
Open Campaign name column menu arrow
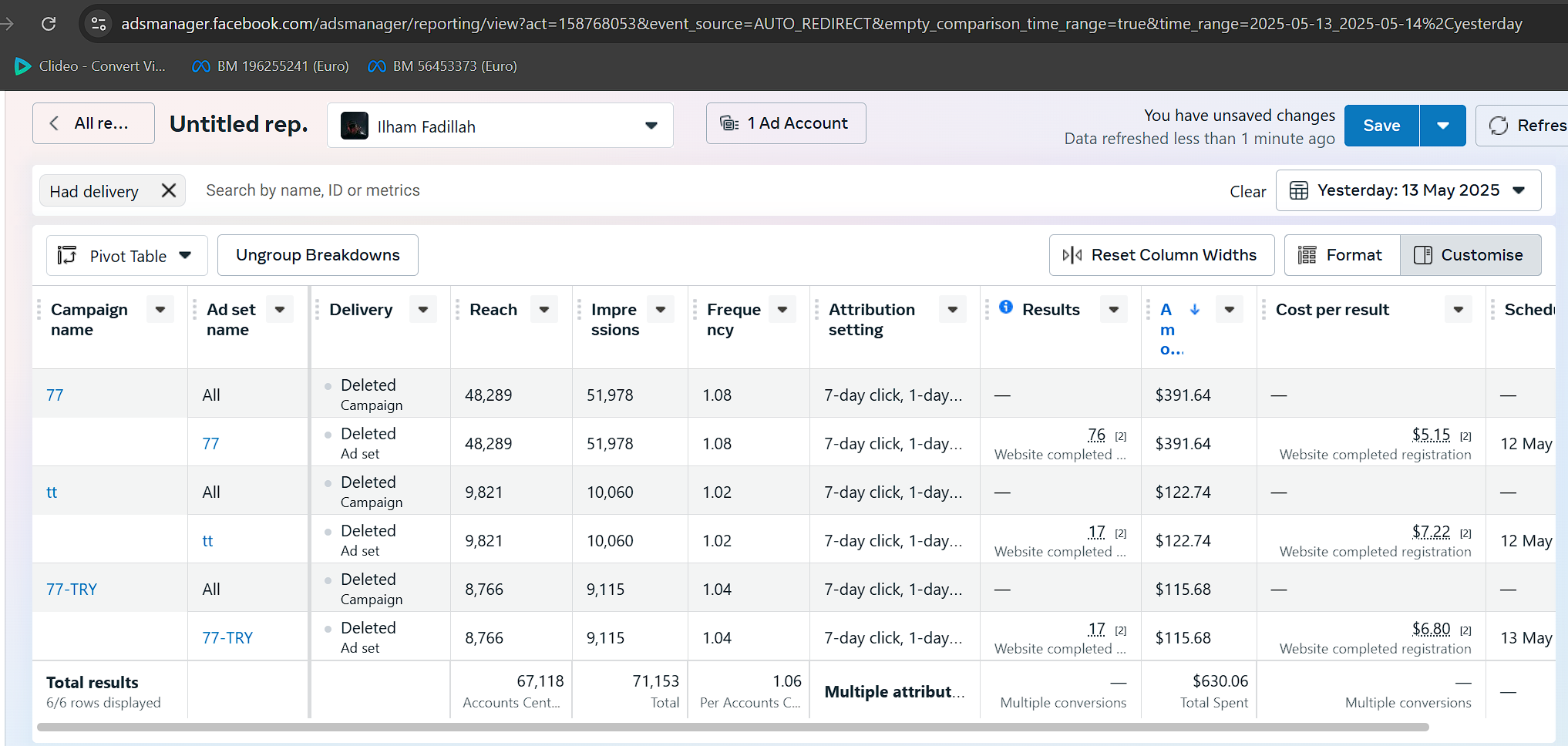click(160, 310)
